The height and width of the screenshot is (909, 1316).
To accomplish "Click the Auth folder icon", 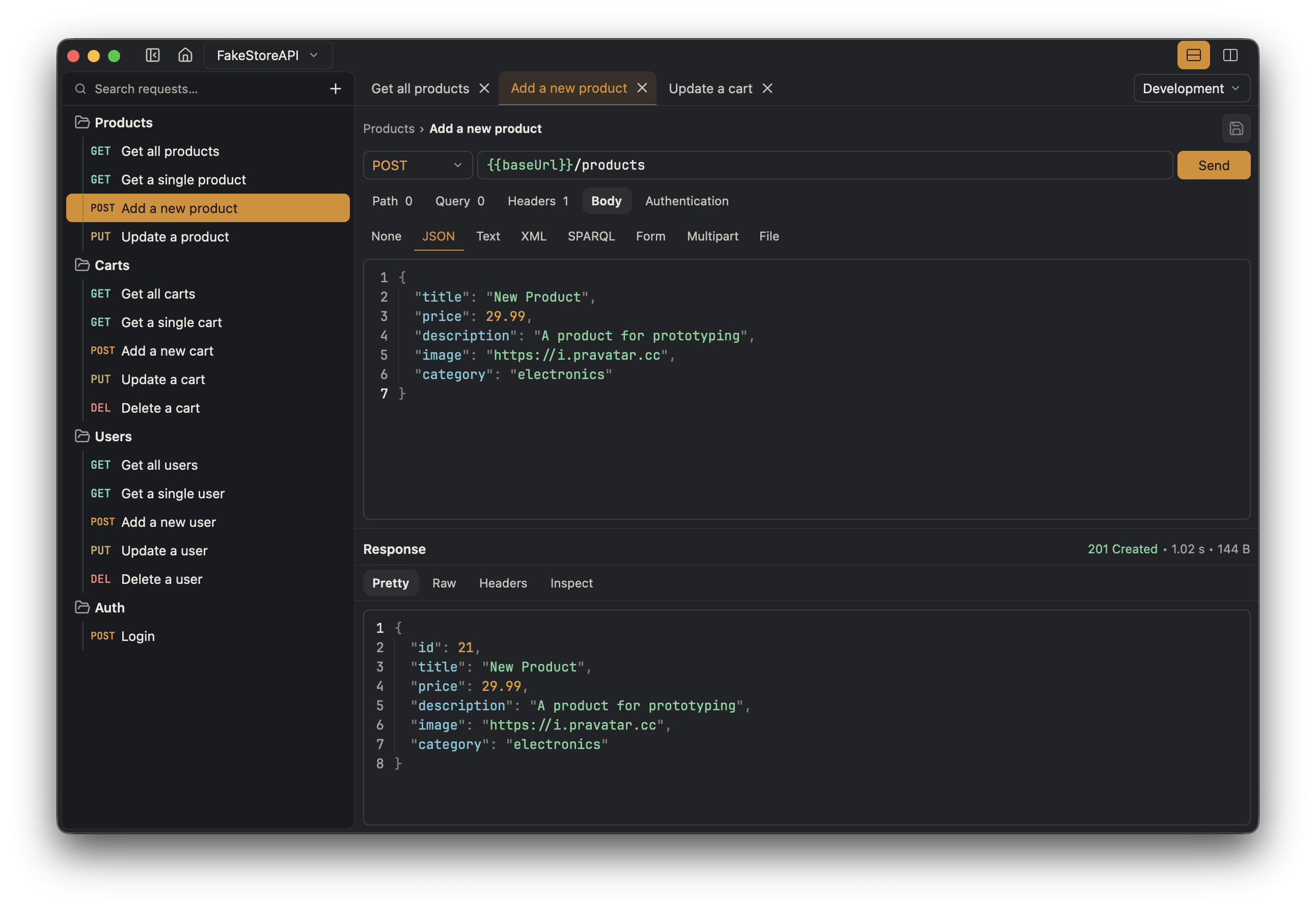I will tap(82, 608).
